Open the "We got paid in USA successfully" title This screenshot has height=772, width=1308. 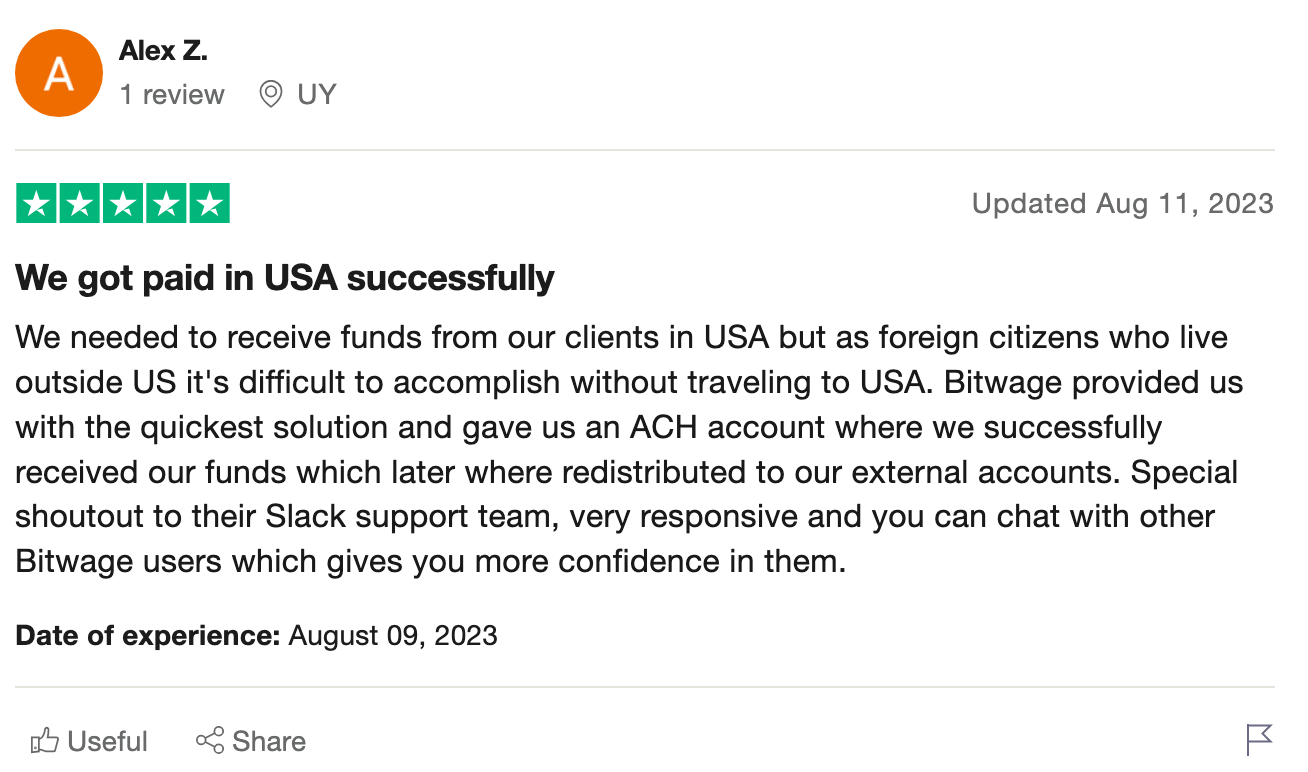point(285,278)
